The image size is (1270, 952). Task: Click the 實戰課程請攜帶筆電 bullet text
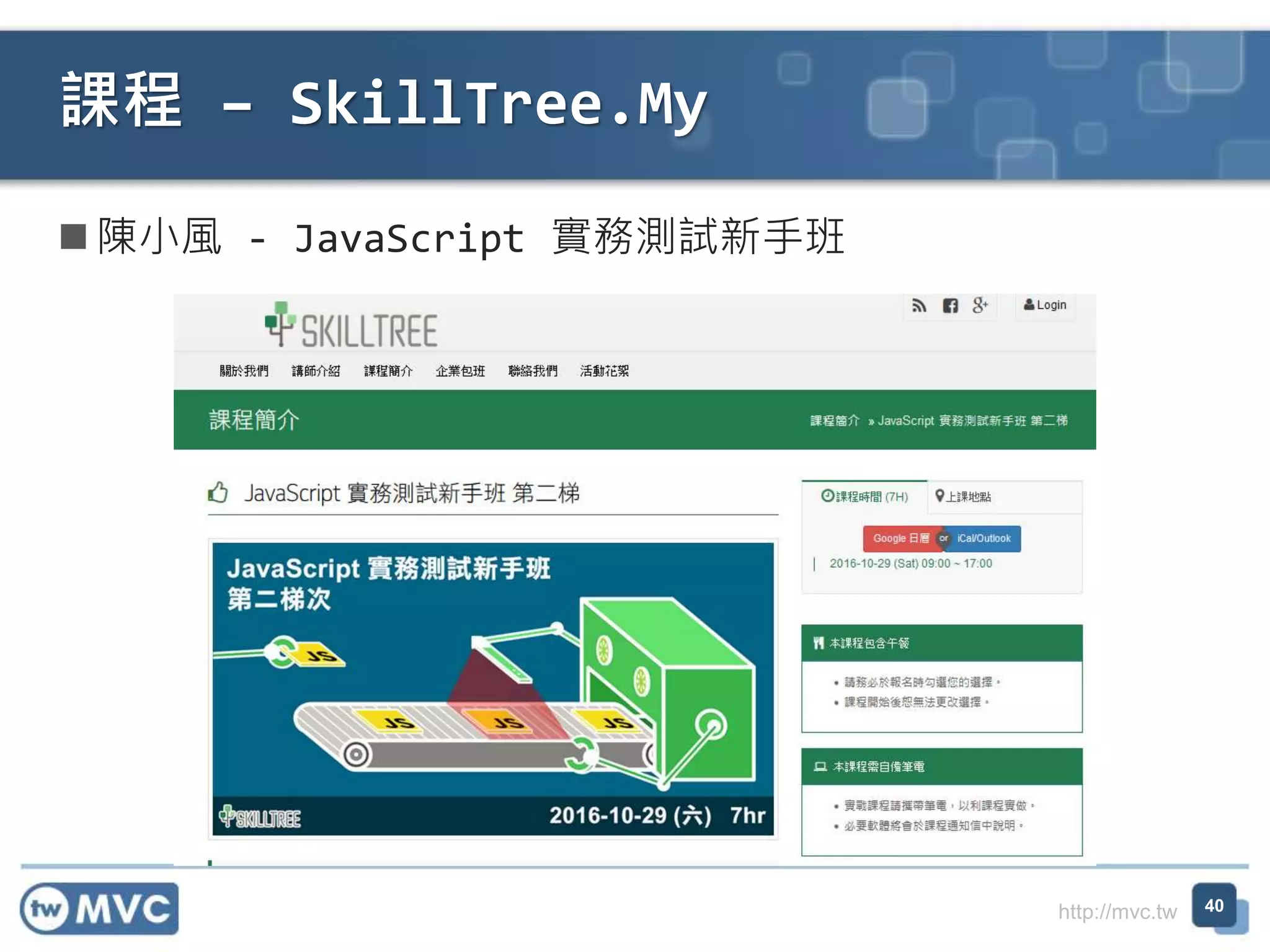[939, 805]
